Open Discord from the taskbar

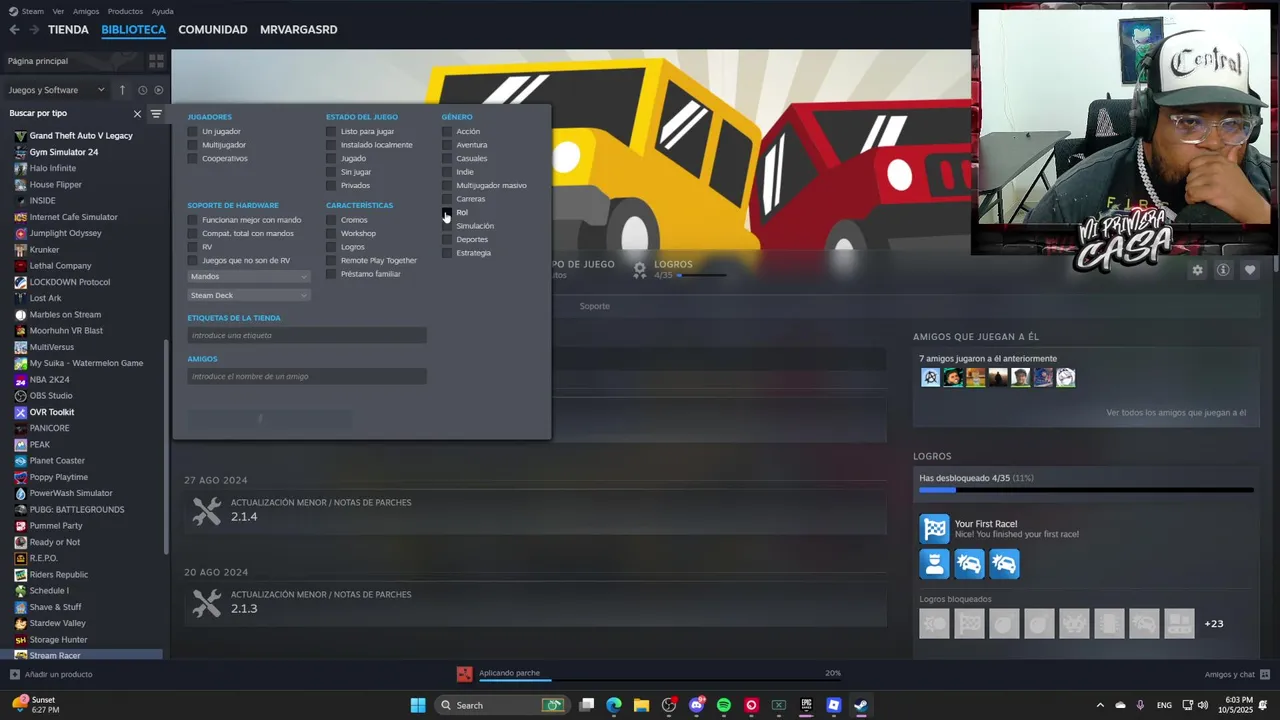[x=697, y=705]
